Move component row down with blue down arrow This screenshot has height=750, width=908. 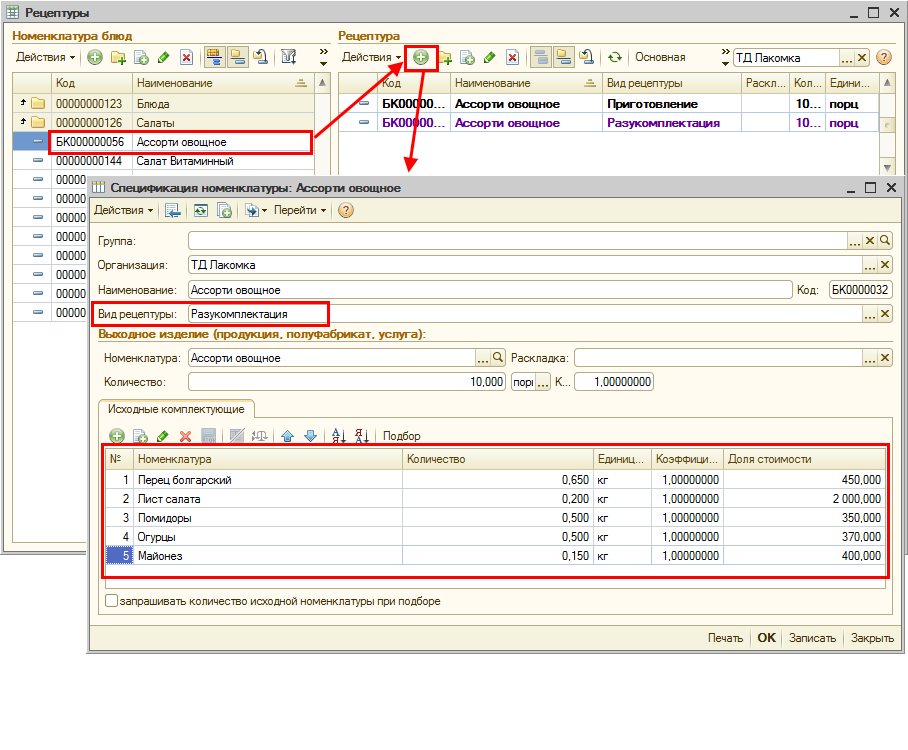[310, 436]
